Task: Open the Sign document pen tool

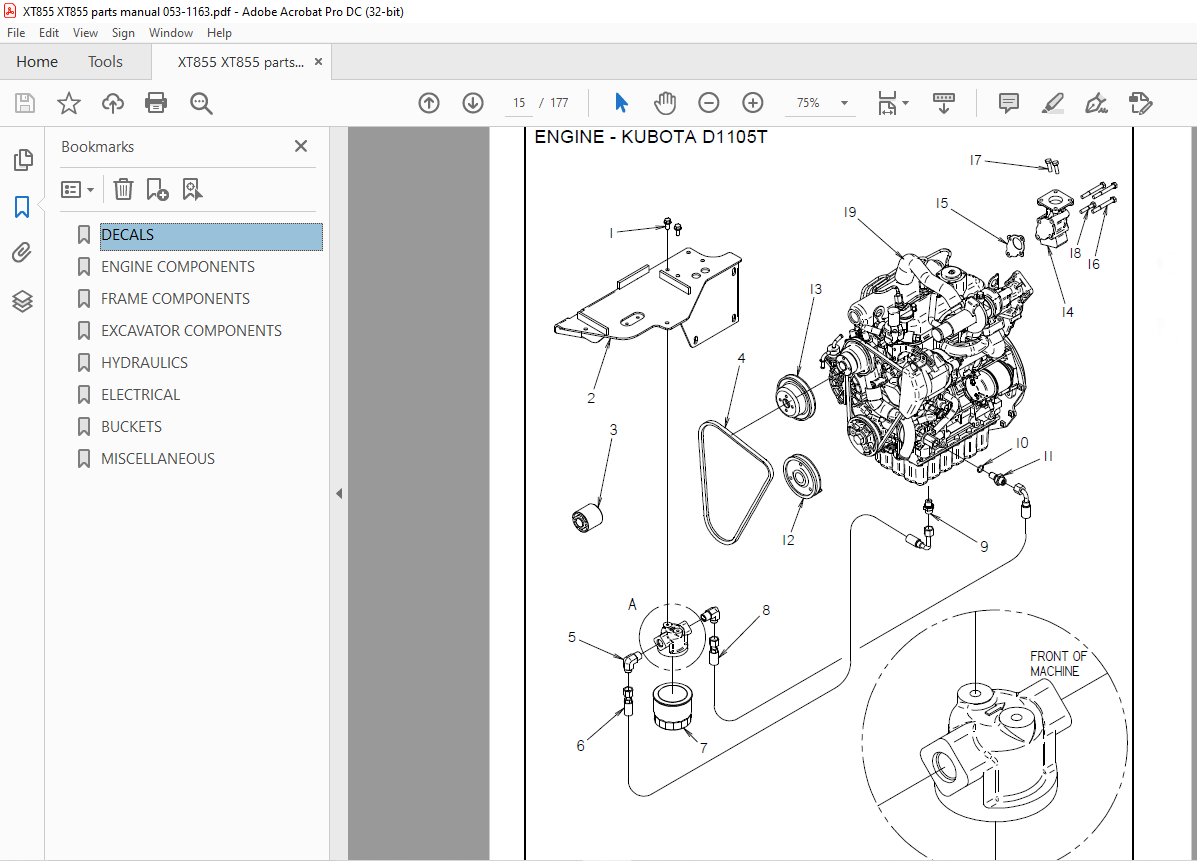Action: [x=1096, y=103]
